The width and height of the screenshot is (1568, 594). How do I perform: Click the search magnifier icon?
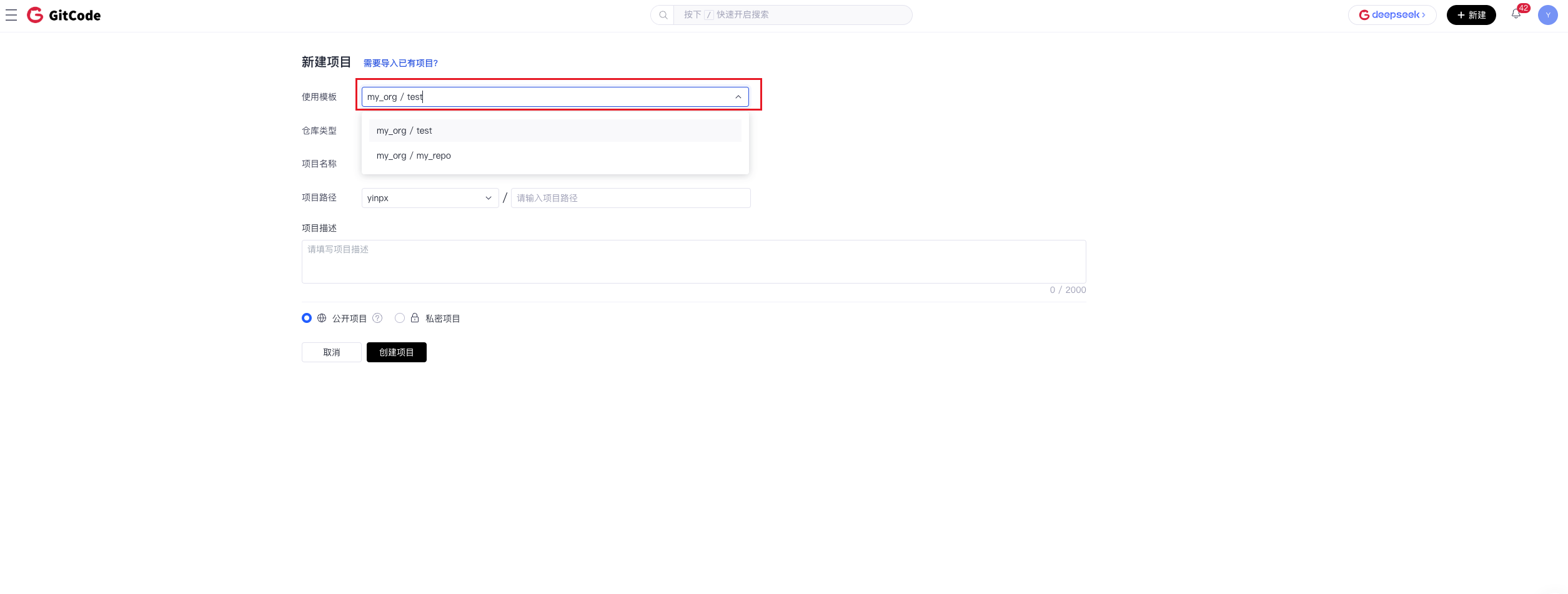pos(663,15)
